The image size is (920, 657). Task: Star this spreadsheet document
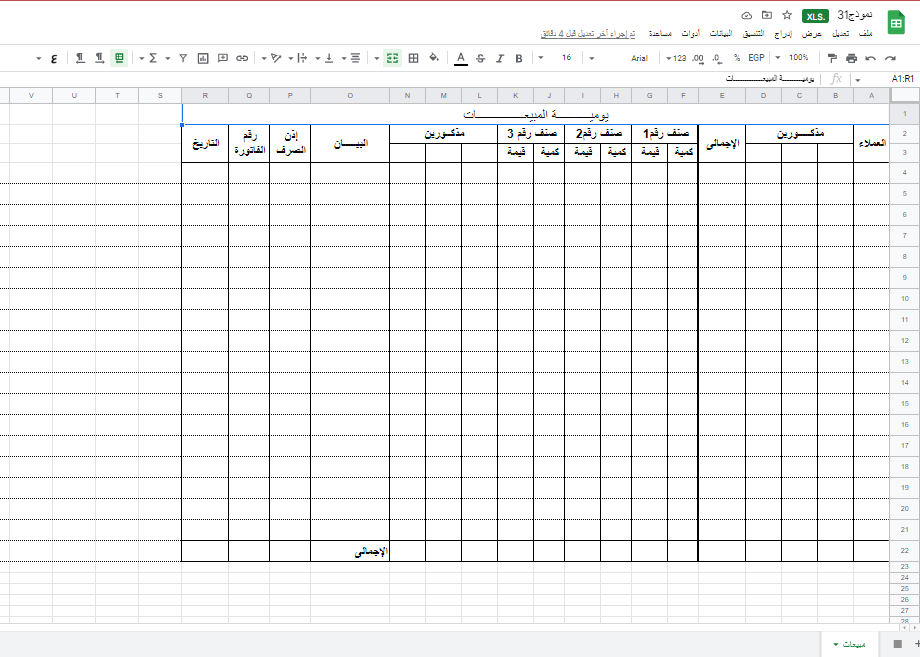[x=787, y=16]
